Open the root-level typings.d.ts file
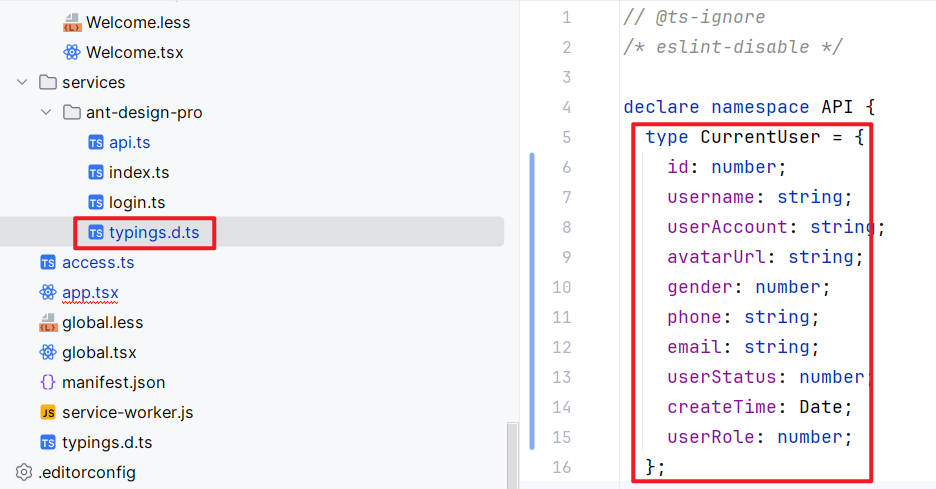Image resolution: width=936 pixels, height=489 pixels. click(107, 442)
